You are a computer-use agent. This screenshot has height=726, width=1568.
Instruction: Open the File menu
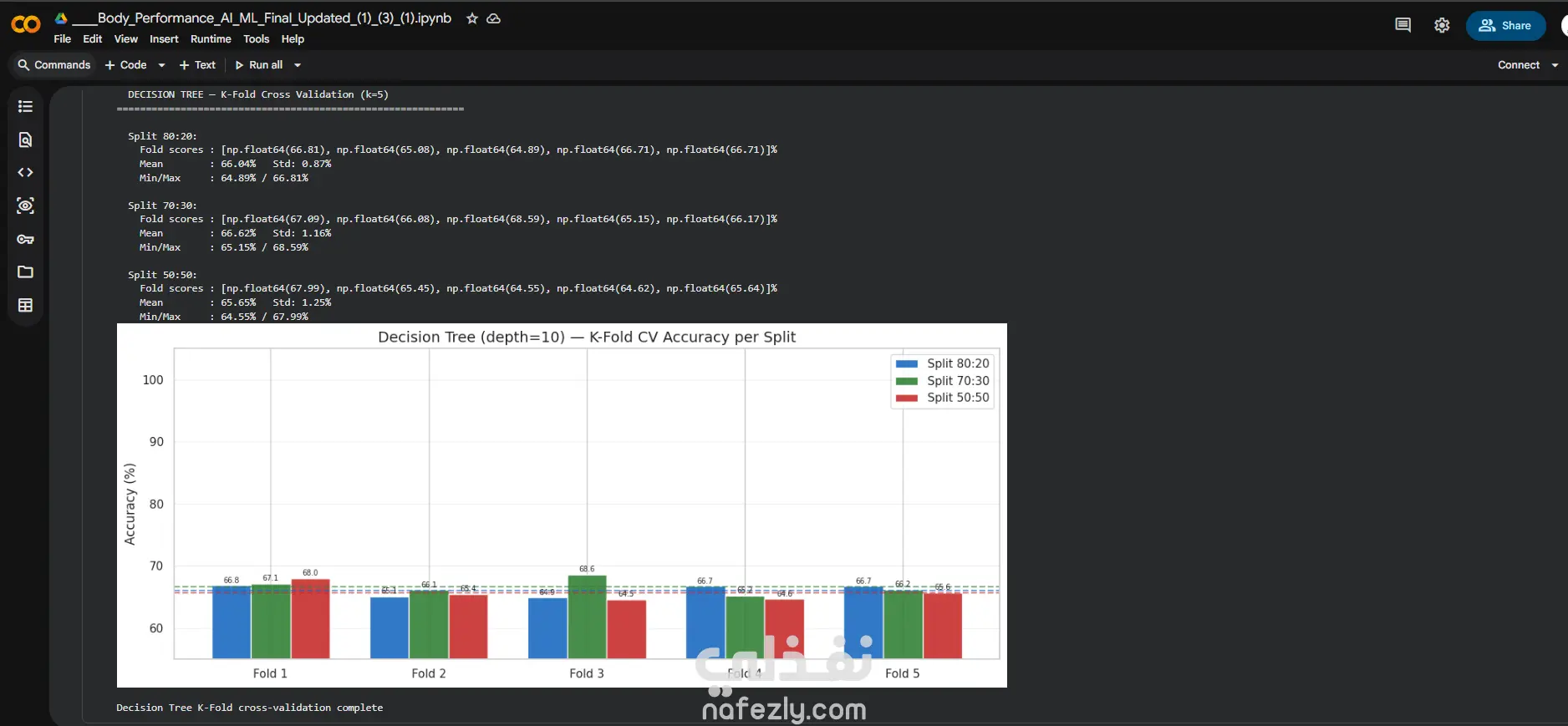click(x=63, y=39)
